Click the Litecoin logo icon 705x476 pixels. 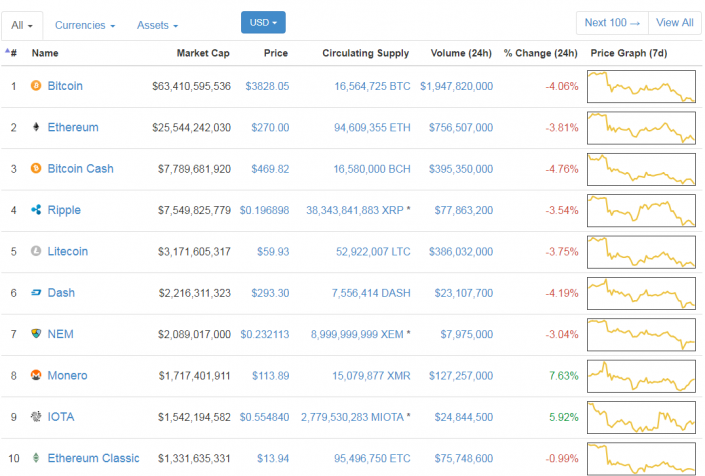point(37,252)
